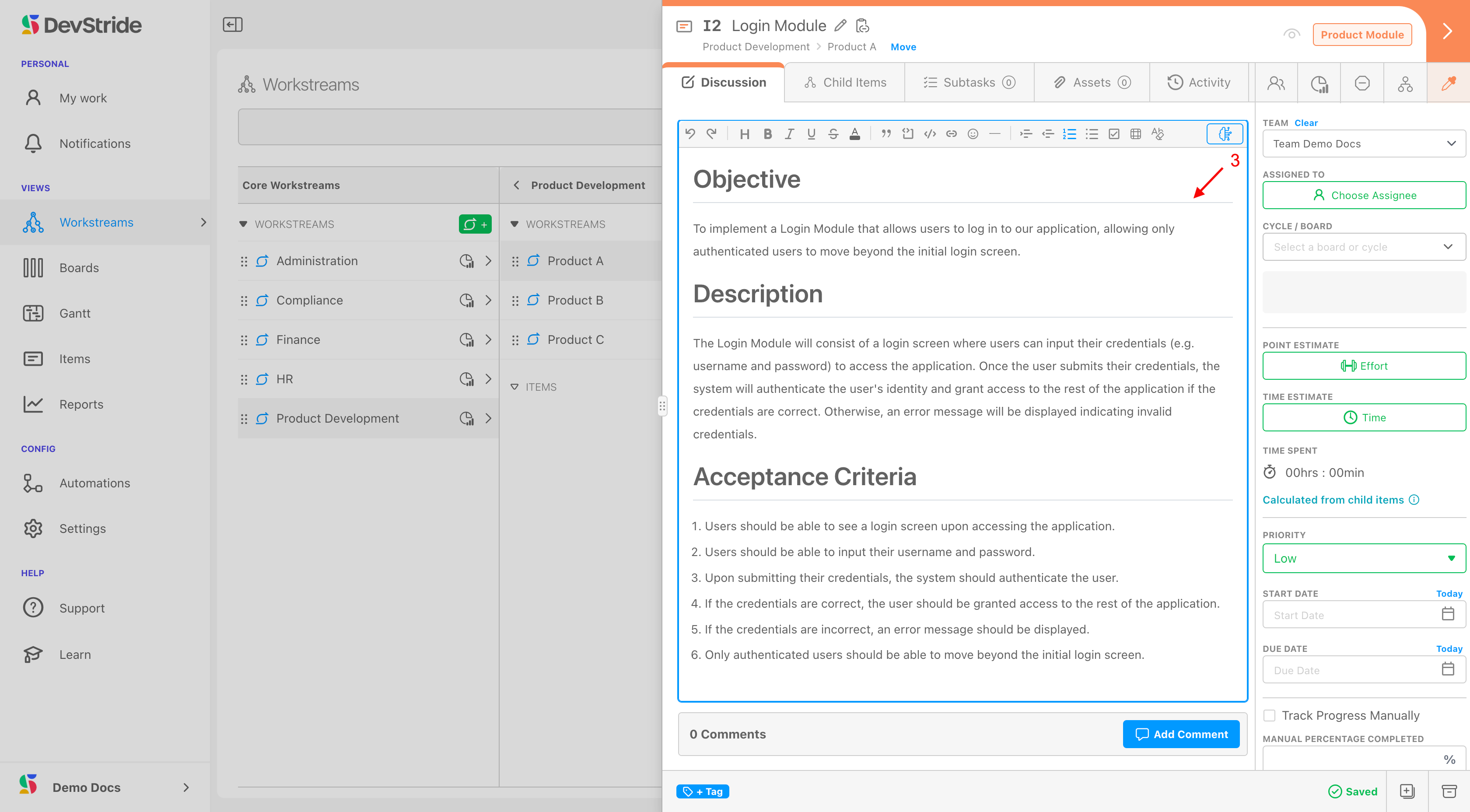Open the Activity tab
1470x812 pixels.
1198,83
